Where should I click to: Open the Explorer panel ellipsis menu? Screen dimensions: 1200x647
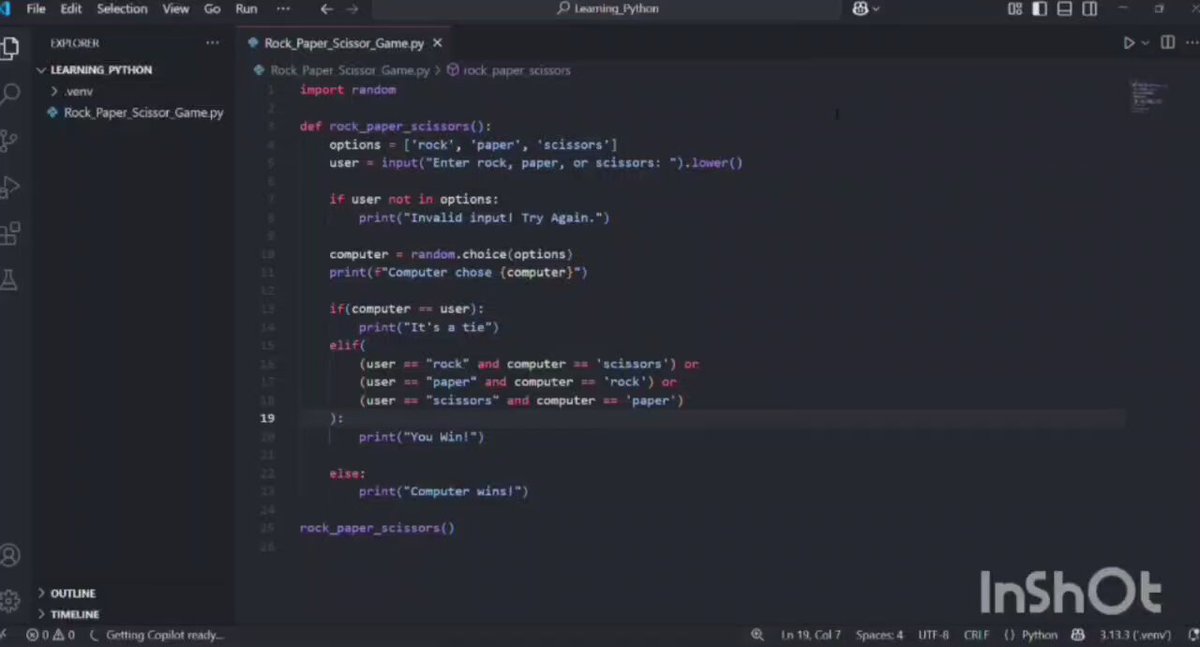(212, 43)
